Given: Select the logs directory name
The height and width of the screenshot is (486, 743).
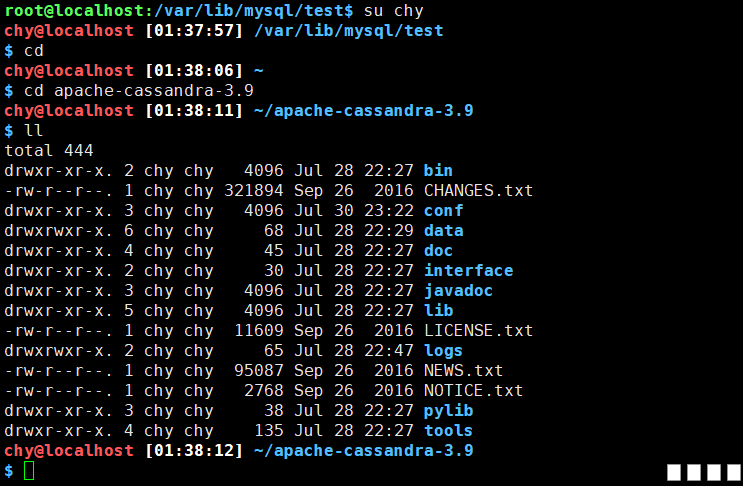Looking at the screenshot, I should coord(443,351).
